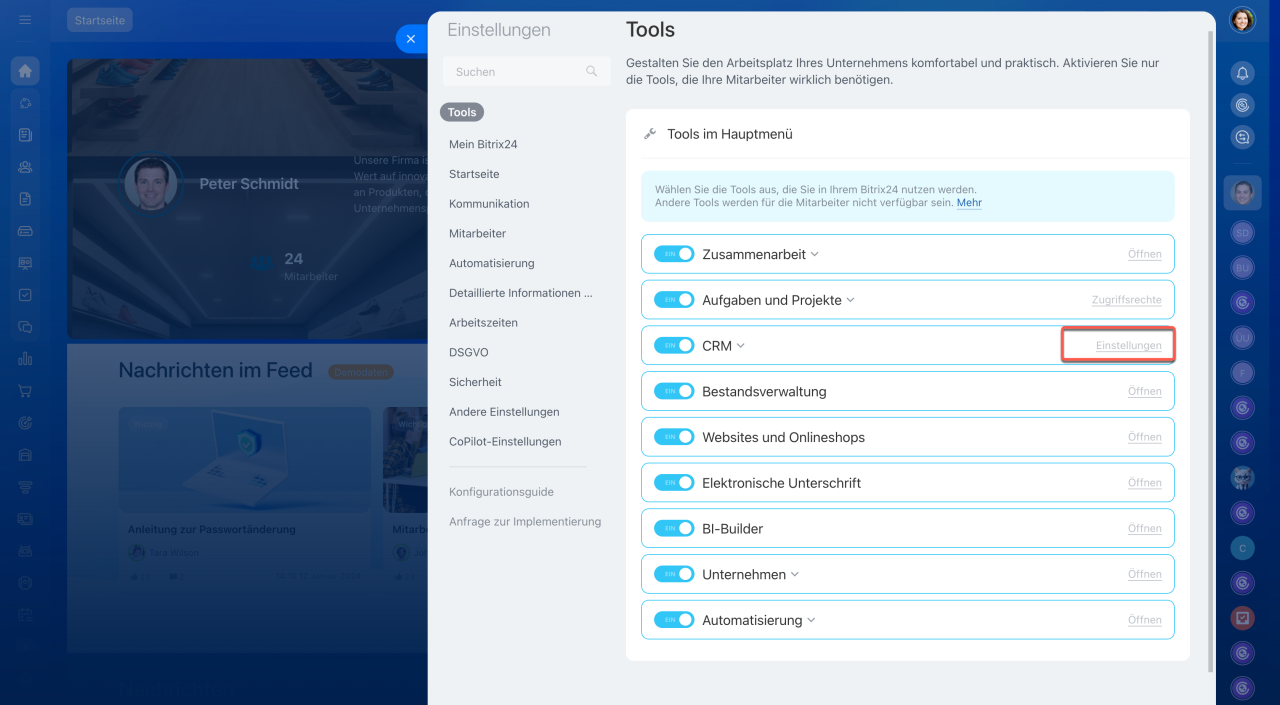Open Sicherheit settings section
Viewport: 1280px width, 705px height.
click(x=476, y=382)
